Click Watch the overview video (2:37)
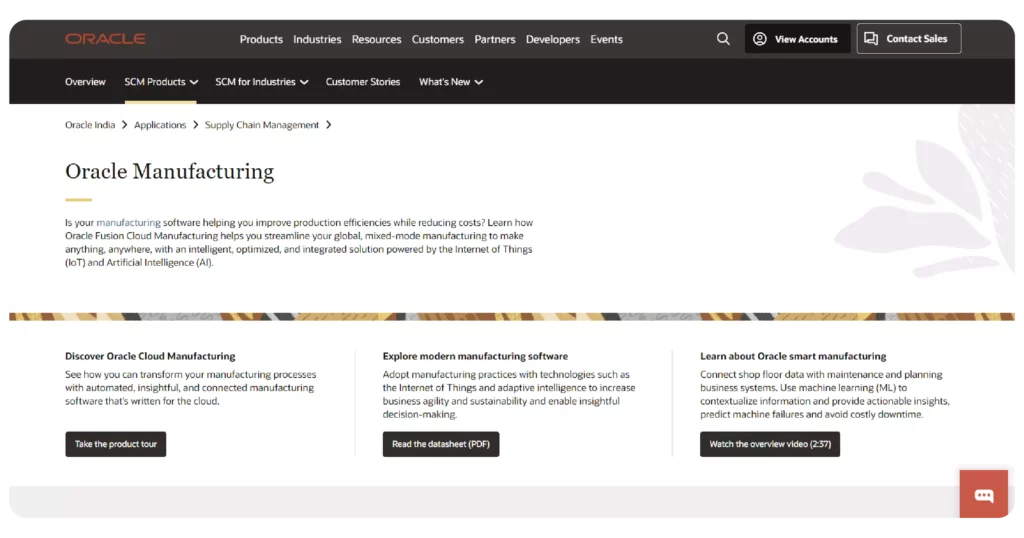 tap(770, 444)
